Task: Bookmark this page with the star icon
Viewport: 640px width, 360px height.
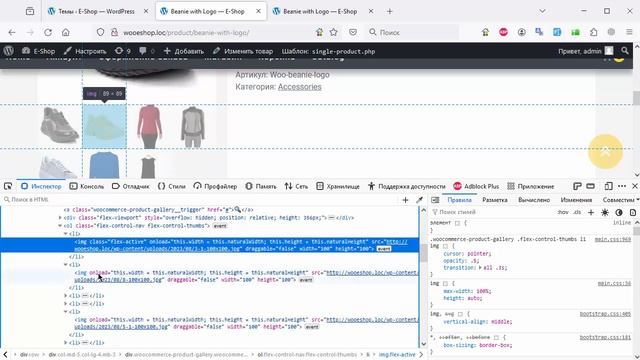Action: [333, 32]
